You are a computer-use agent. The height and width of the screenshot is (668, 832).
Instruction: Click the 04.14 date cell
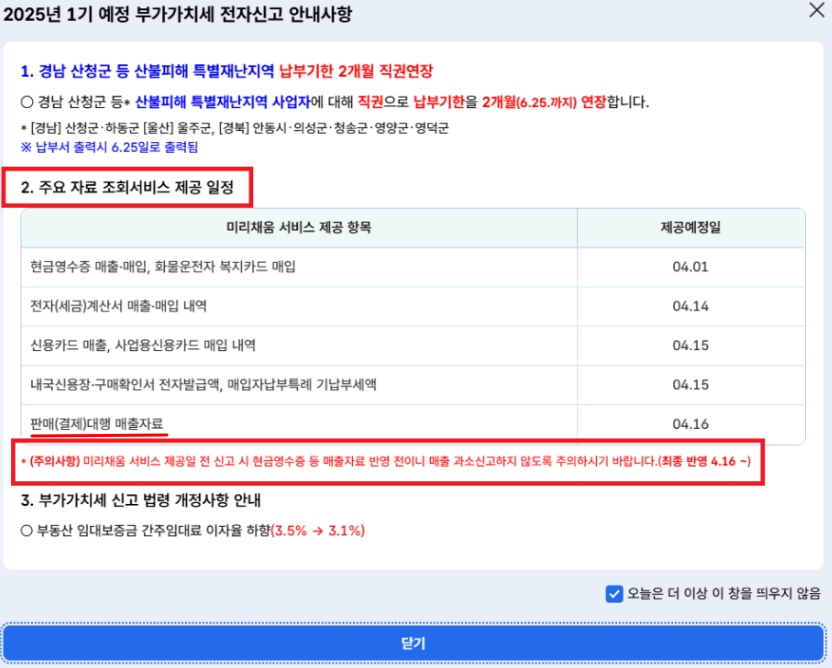690,305
